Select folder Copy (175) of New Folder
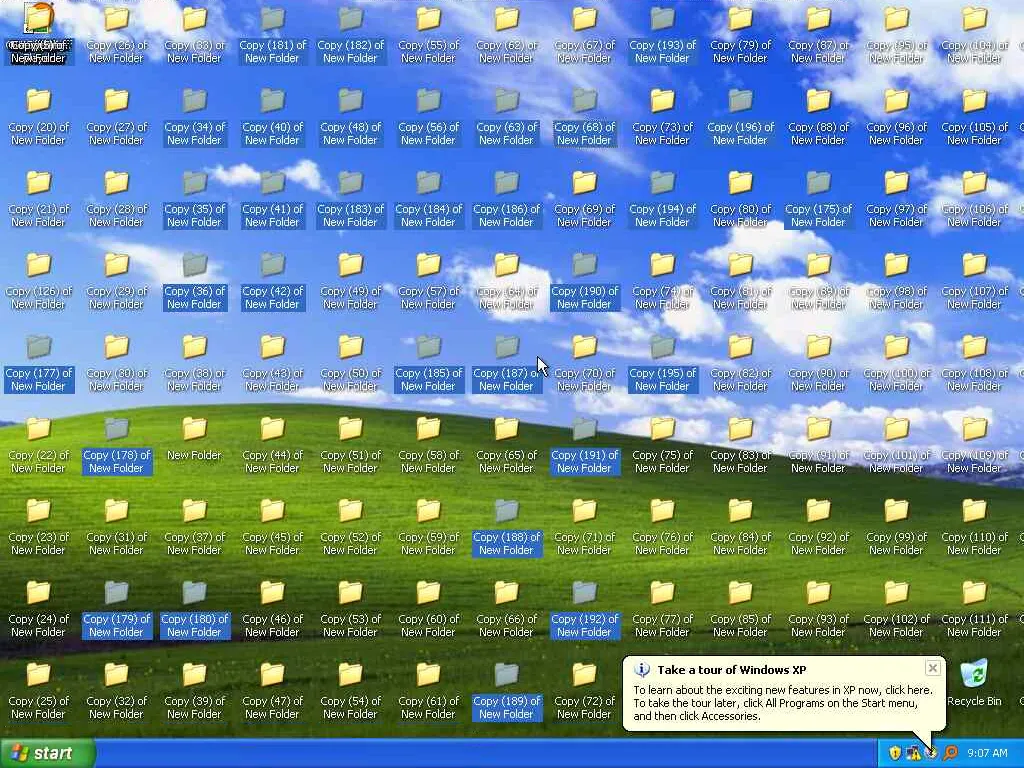The height and width of the screenshot is (768, 1024). coord(818,199)
